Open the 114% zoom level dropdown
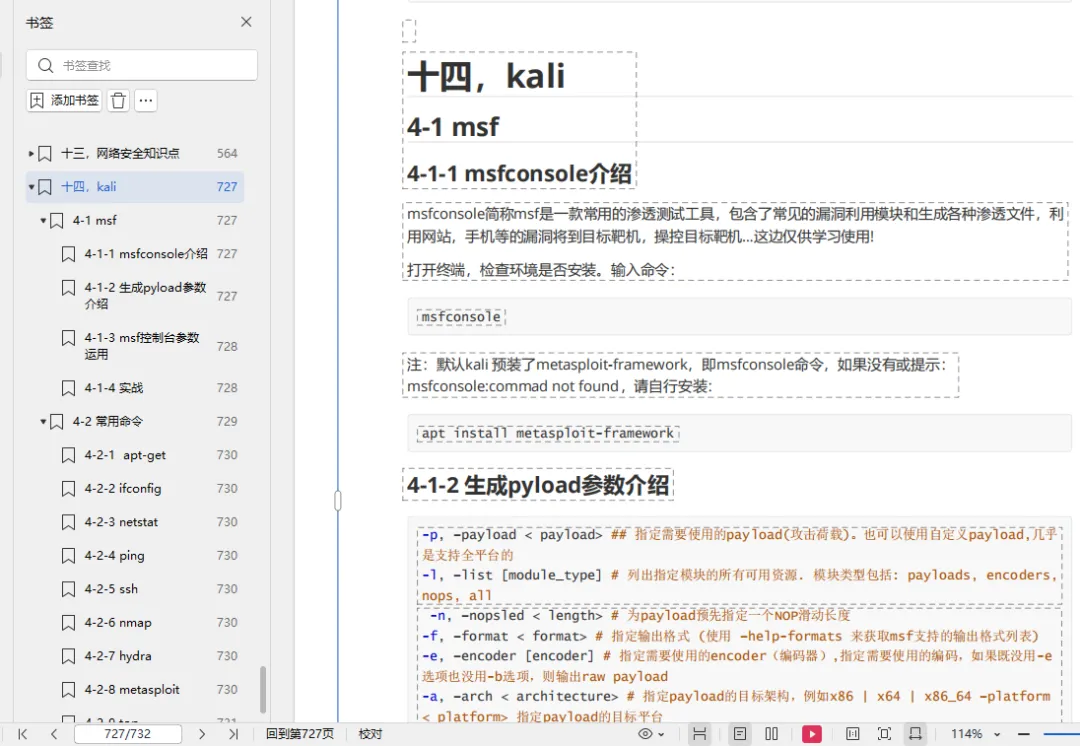Image resolution: width=1080 pixels, height=746 pixels. pyautogui.click(x=975, y=734)
